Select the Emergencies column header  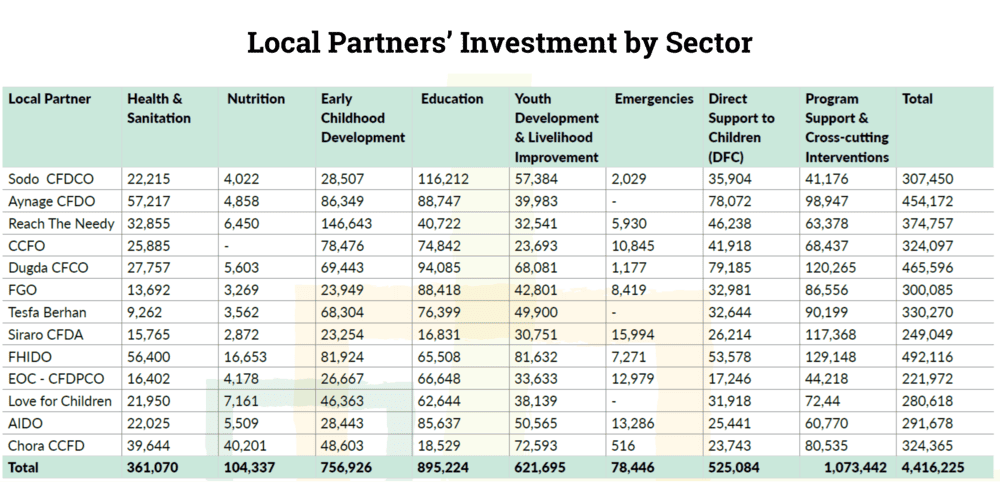pyautogui.click(x=654, y=99)
